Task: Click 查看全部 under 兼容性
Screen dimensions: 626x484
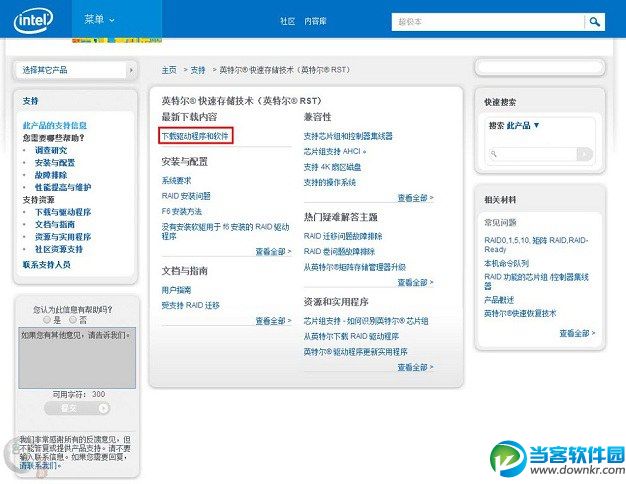Action: [x=415, y=198]
